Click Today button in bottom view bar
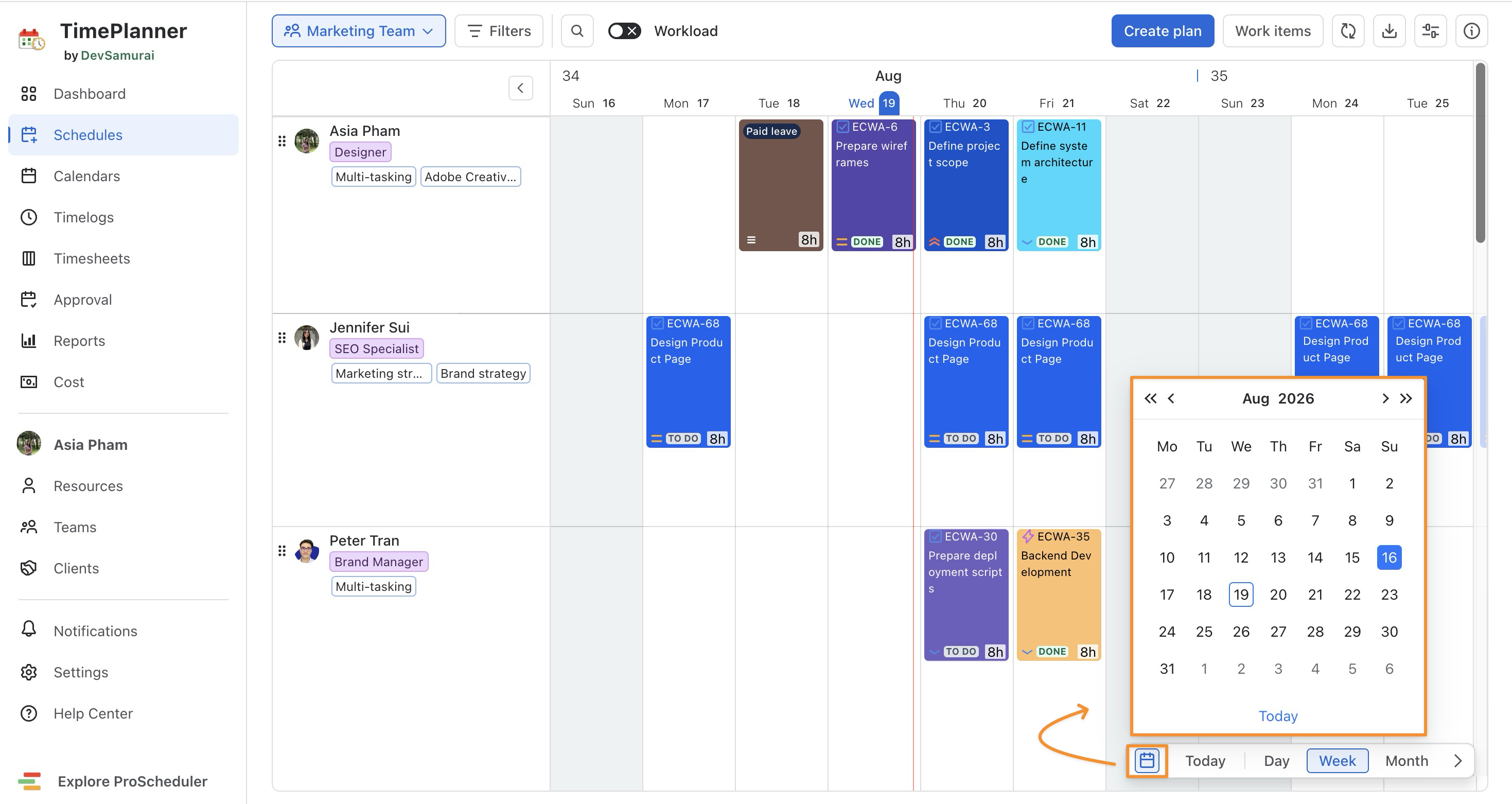Screen dimensions: 1512x804 click(x=1205, y=761)
